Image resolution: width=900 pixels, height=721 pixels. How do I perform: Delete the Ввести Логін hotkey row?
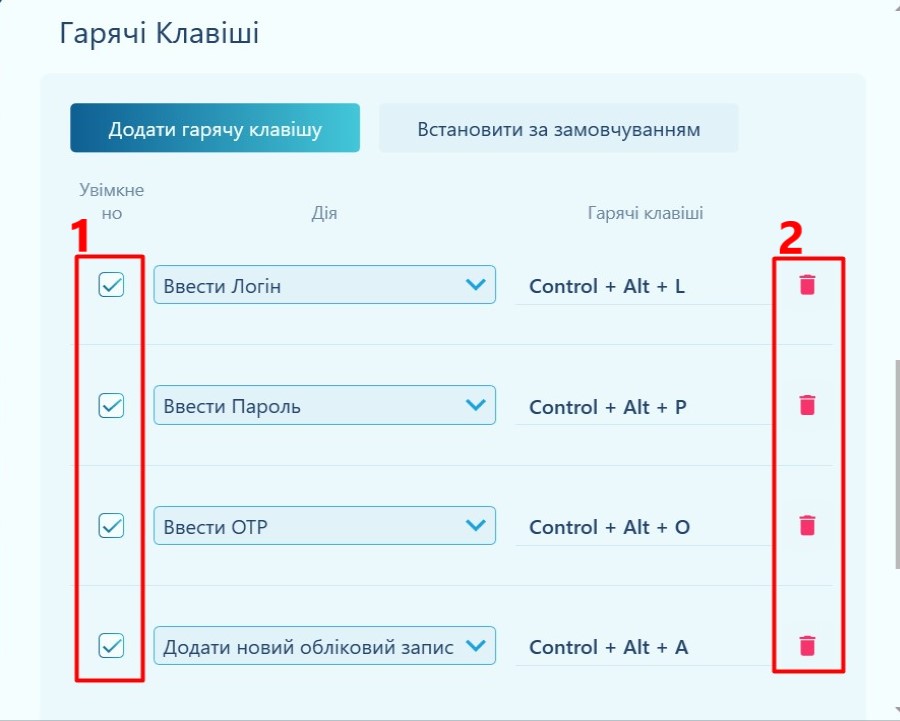(x=808, y=285)
